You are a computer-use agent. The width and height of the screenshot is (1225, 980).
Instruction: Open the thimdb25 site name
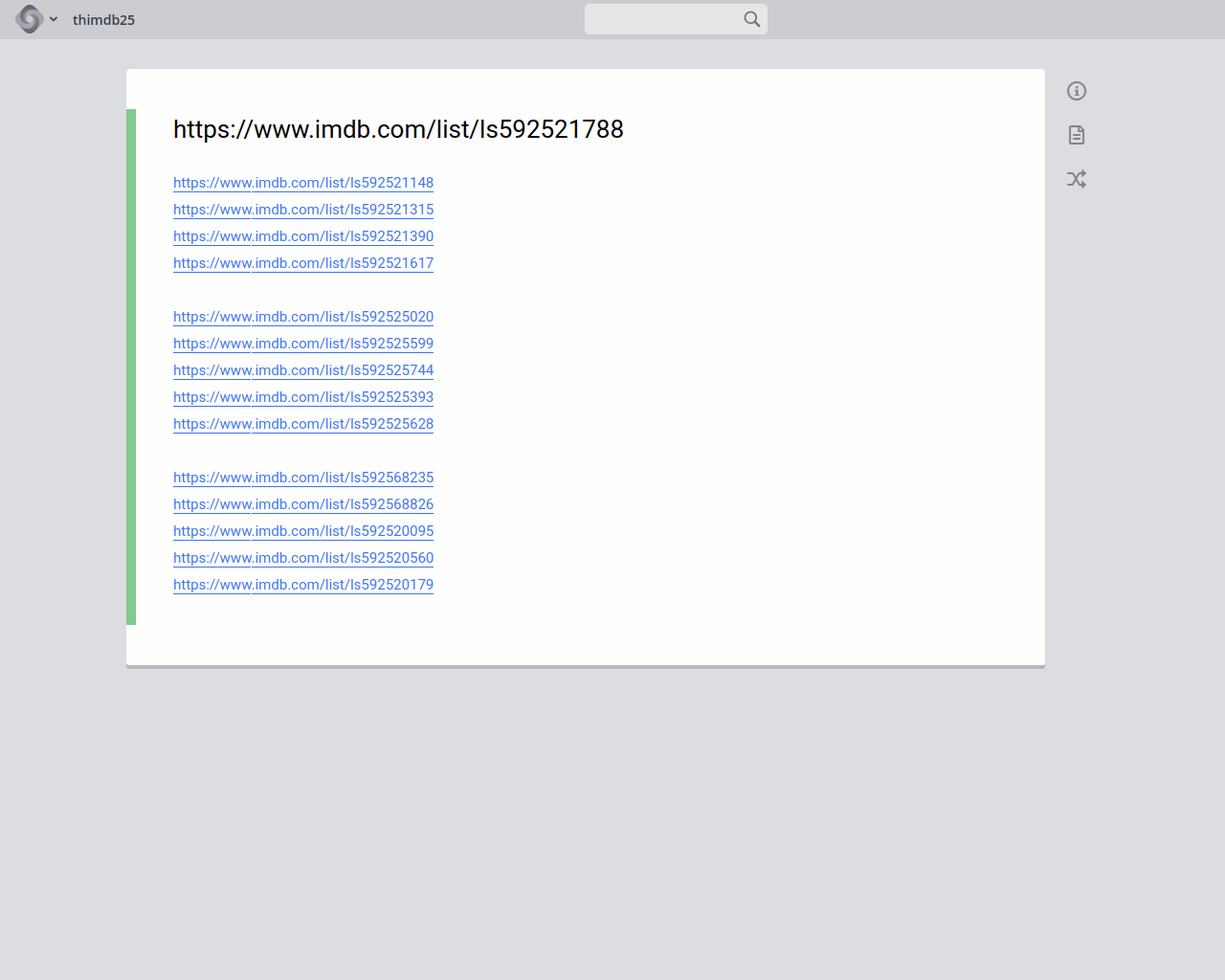tap(103, 20)
